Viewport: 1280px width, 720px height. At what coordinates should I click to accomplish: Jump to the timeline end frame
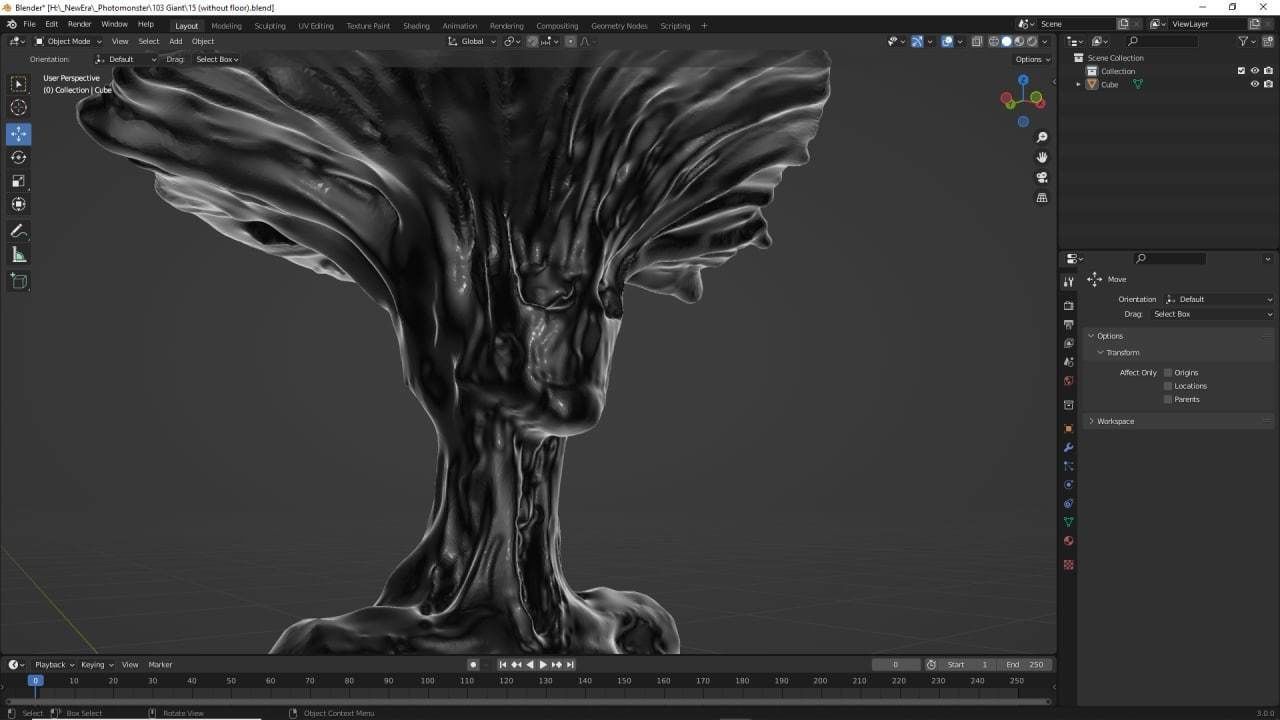coord(570,664)
